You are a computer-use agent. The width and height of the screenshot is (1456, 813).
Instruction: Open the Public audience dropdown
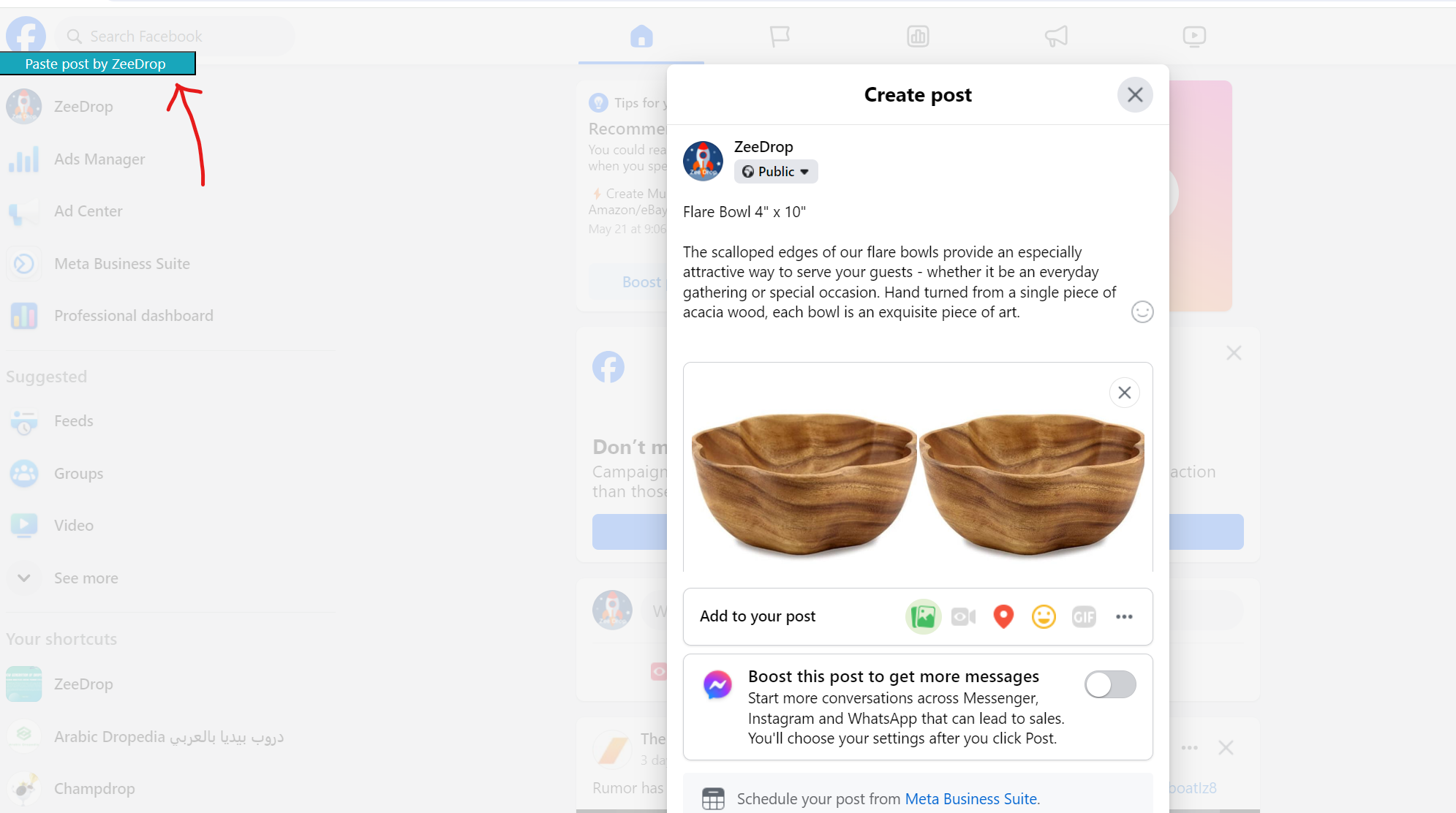[776, 172]
